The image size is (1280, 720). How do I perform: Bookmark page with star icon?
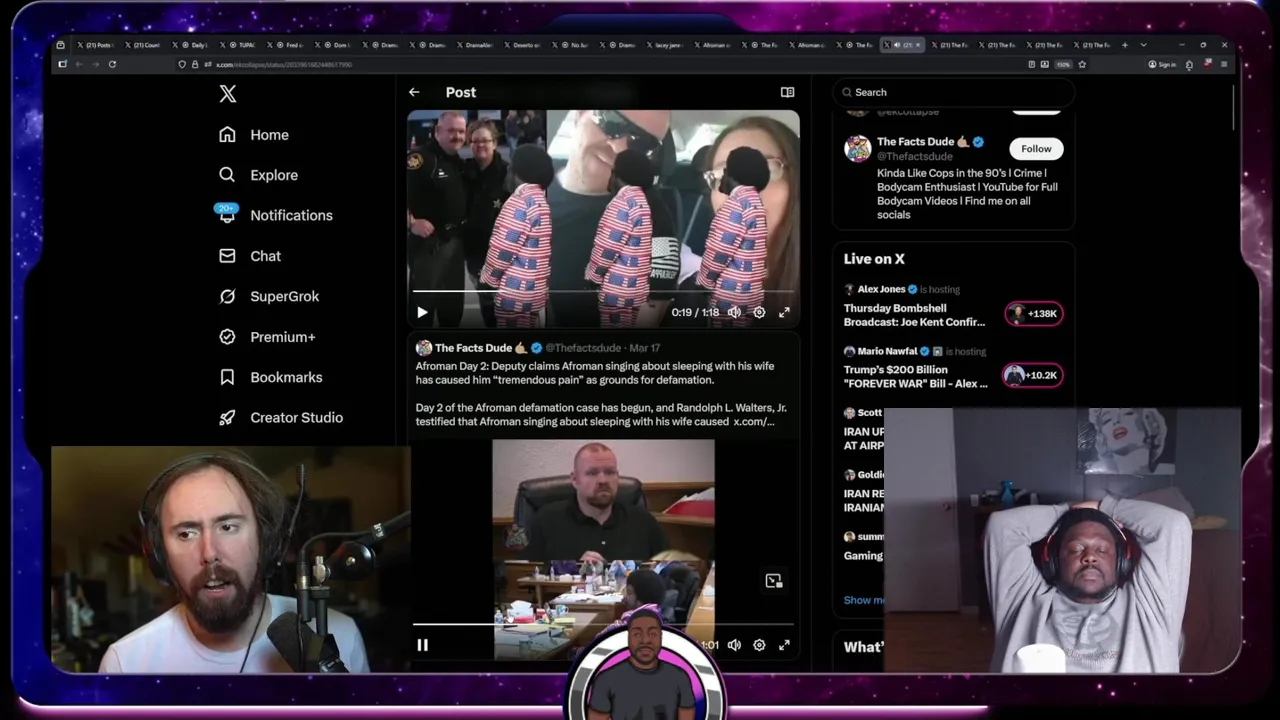point(1082,64)
